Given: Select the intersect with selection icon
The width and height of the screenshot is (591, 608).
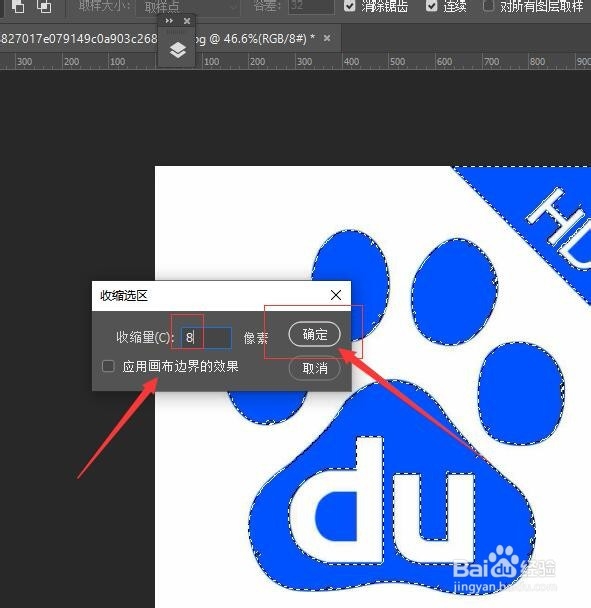Looking at the screenshot, I should [43, 6].
